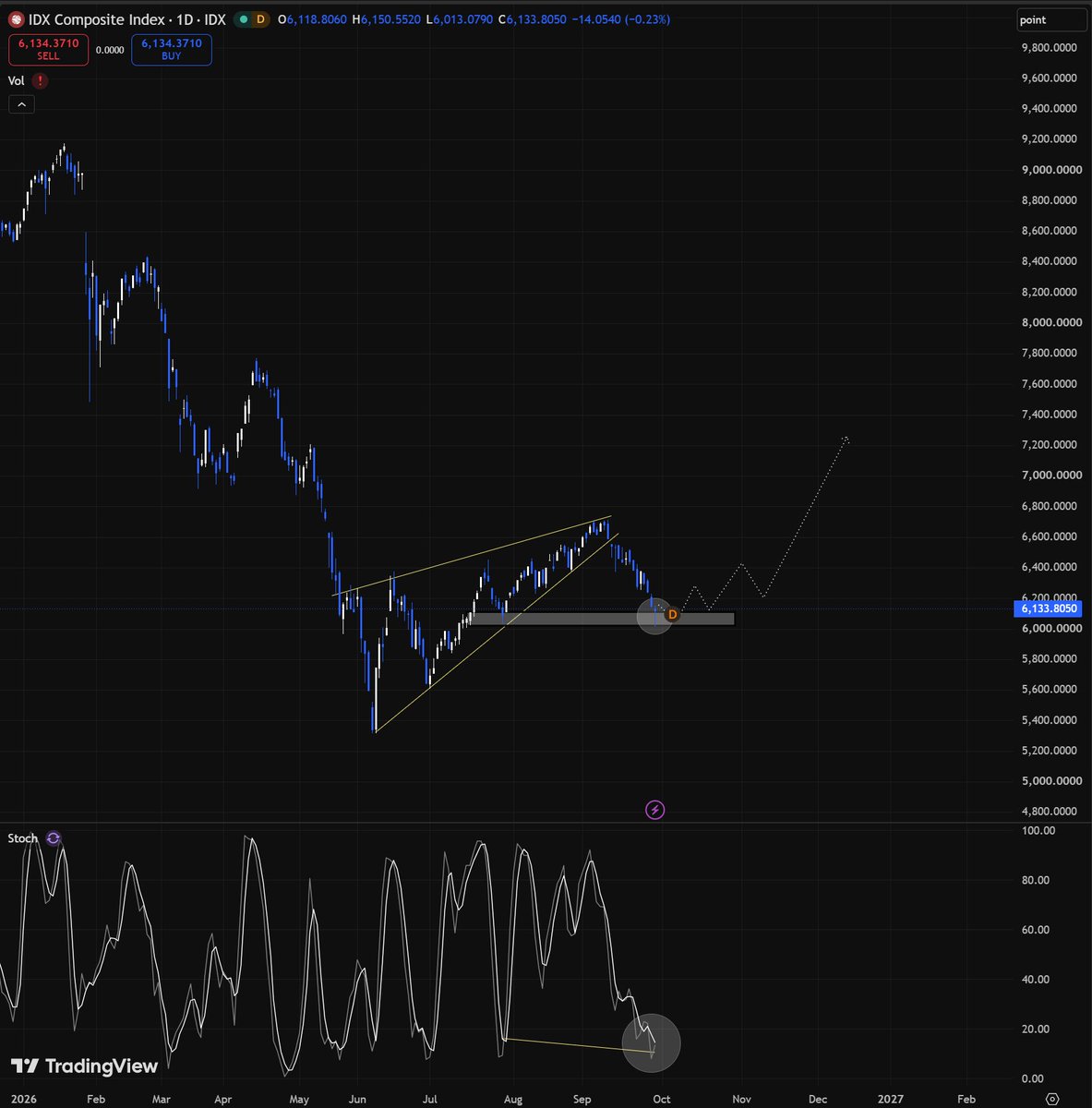Click the blue current-price label on the axis
Screen dimensions: 1092x1108
point(1049,609)
